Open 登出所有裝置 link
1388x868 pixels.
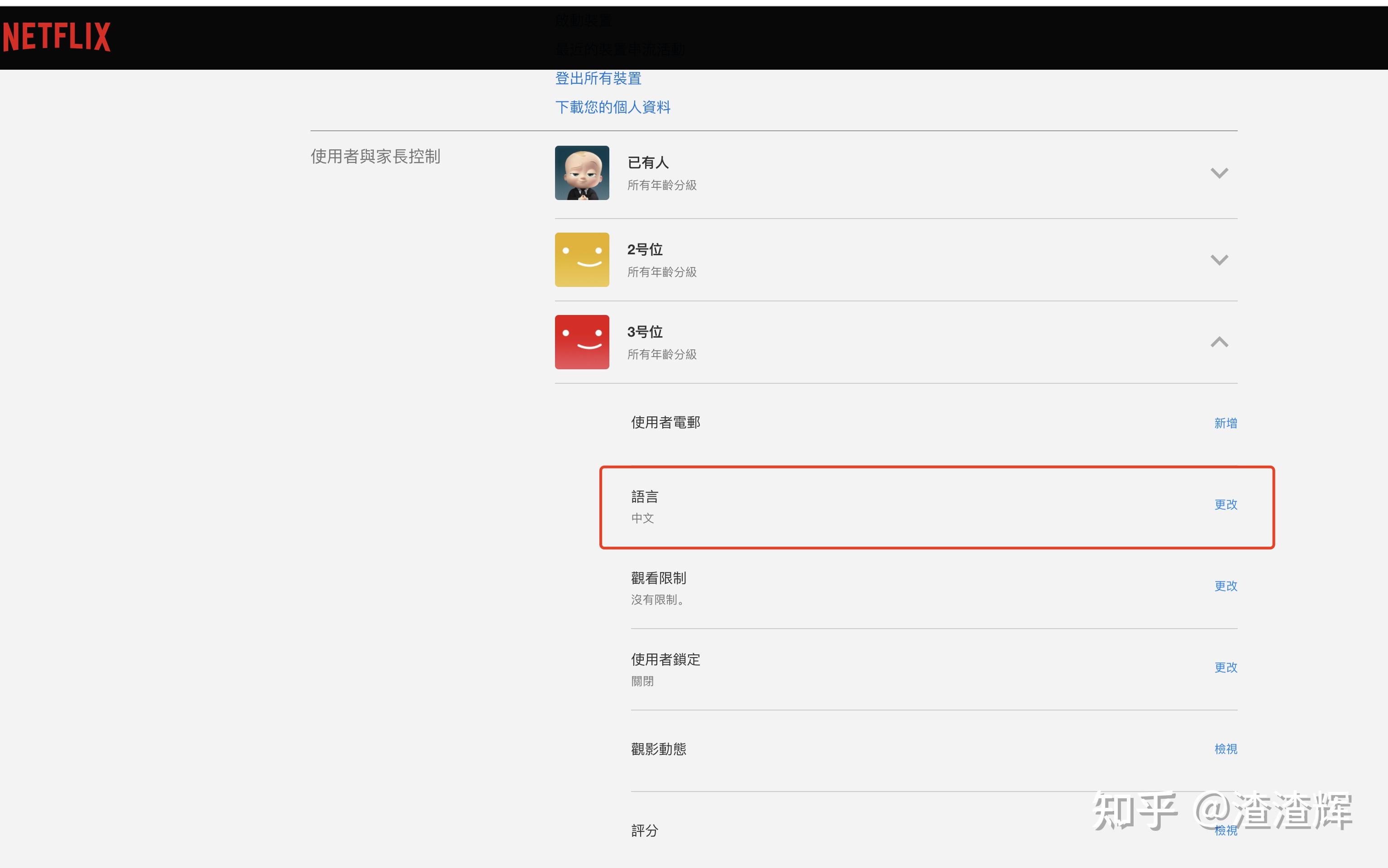coord(598,79)
